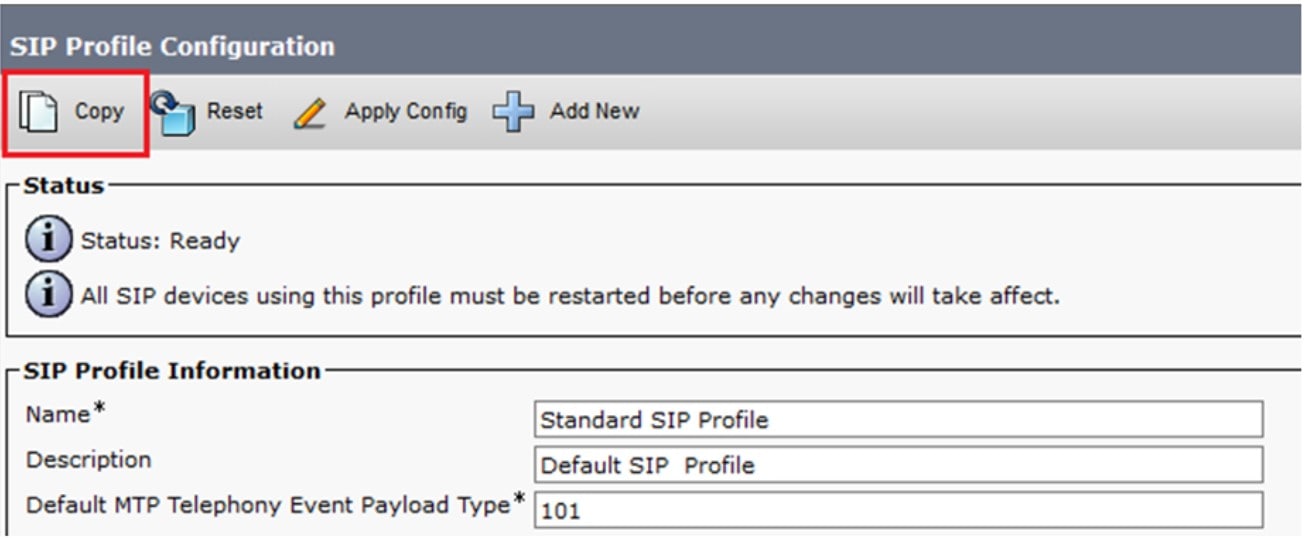The width and height of the screenshot is (1305, 538).
Task: Choose the Add New label
Action: (594, 111)
